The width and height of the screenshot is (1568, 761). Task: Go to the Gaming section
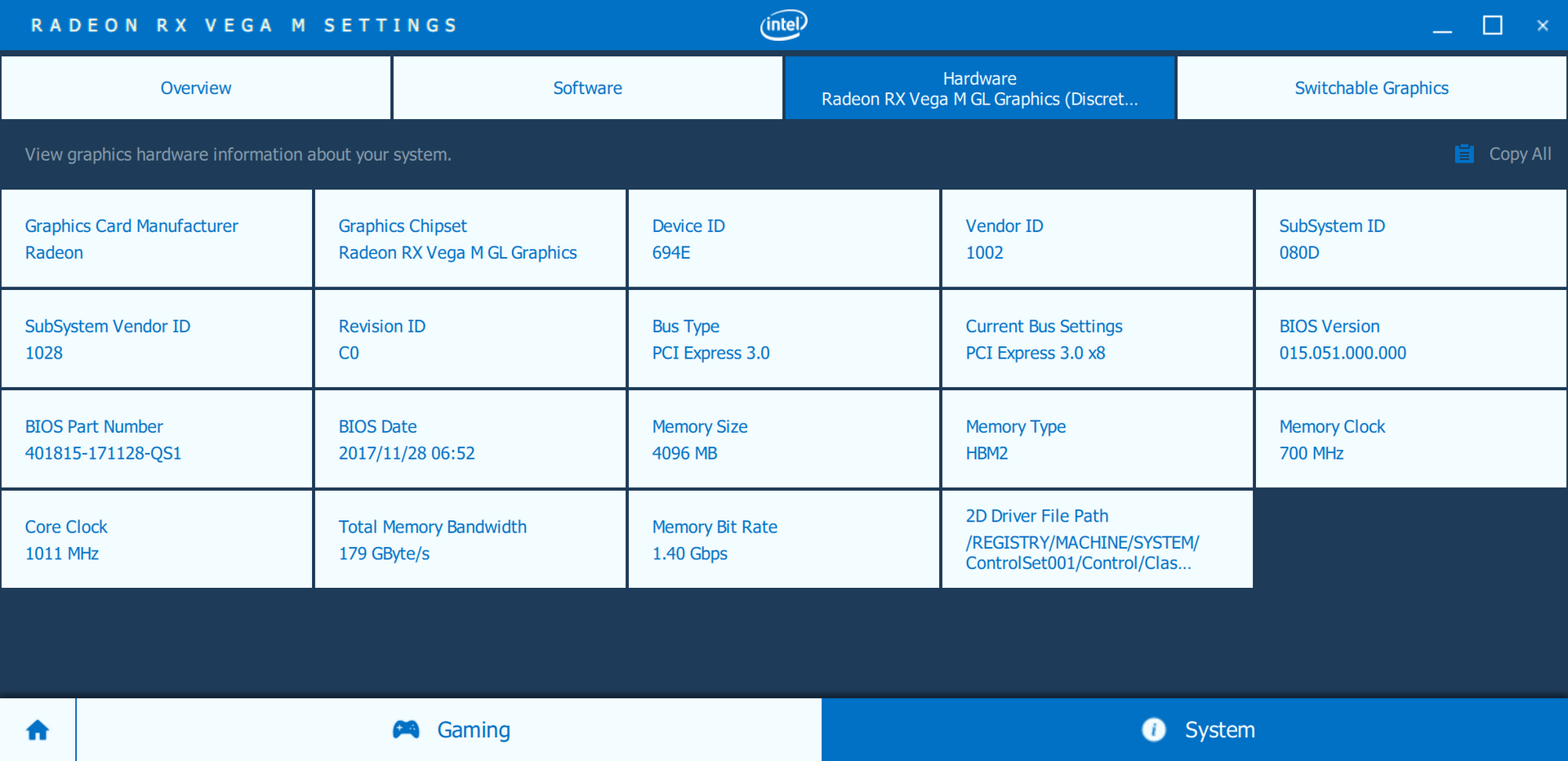[449, 729]
